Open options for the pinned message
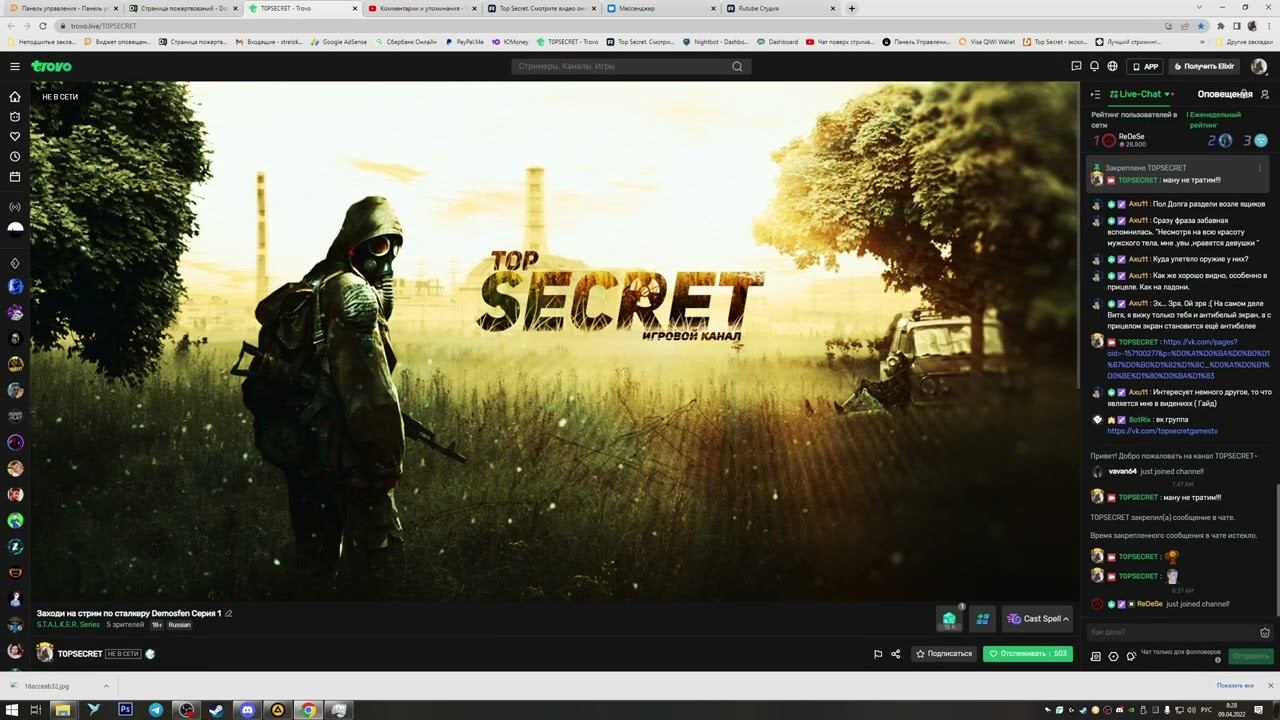1280x720 pixels. click(1259, 168)
